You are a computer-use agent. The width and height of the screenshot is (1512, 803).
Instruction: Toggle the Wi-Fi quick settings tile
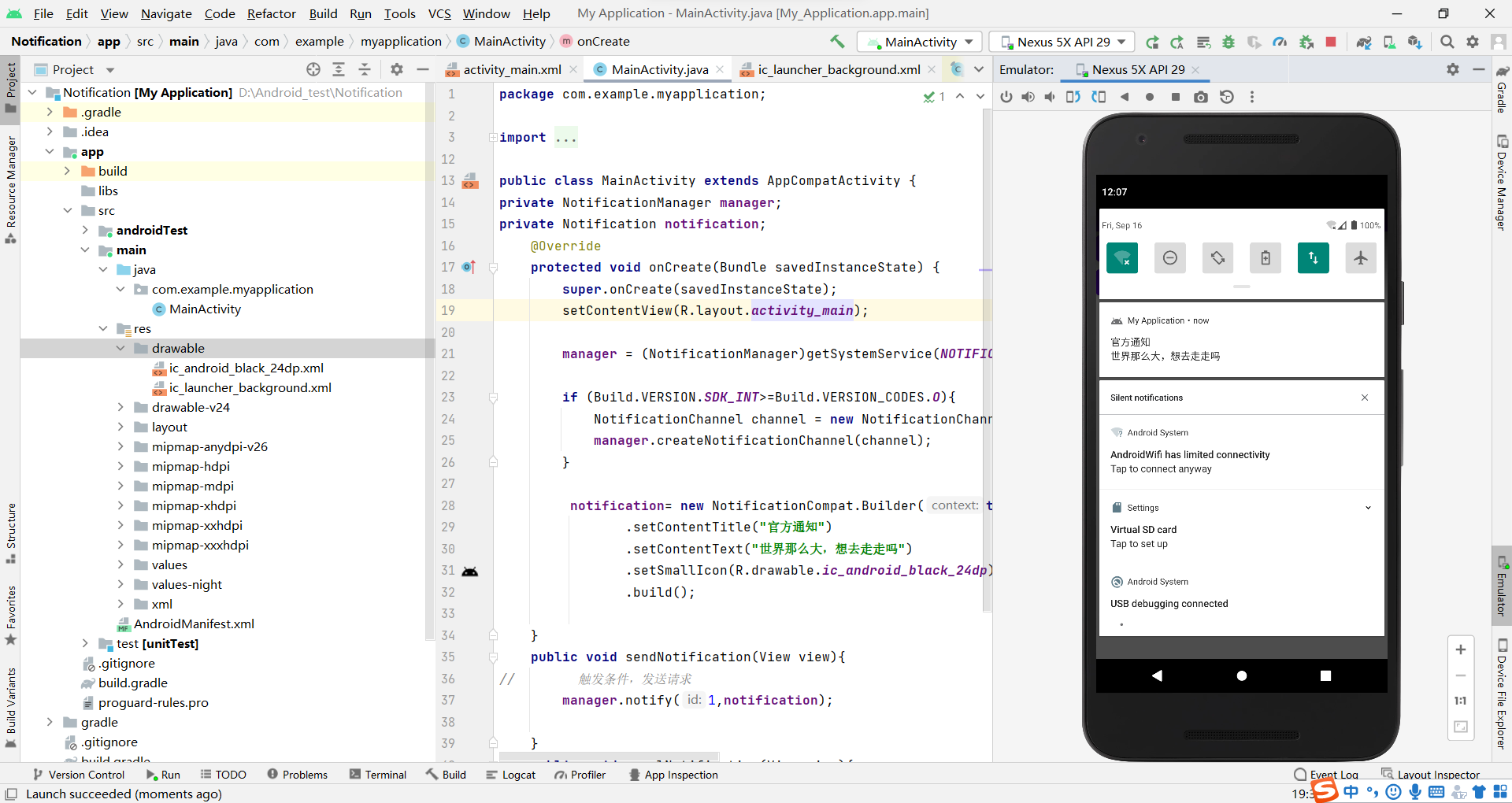pos(1121,257)
